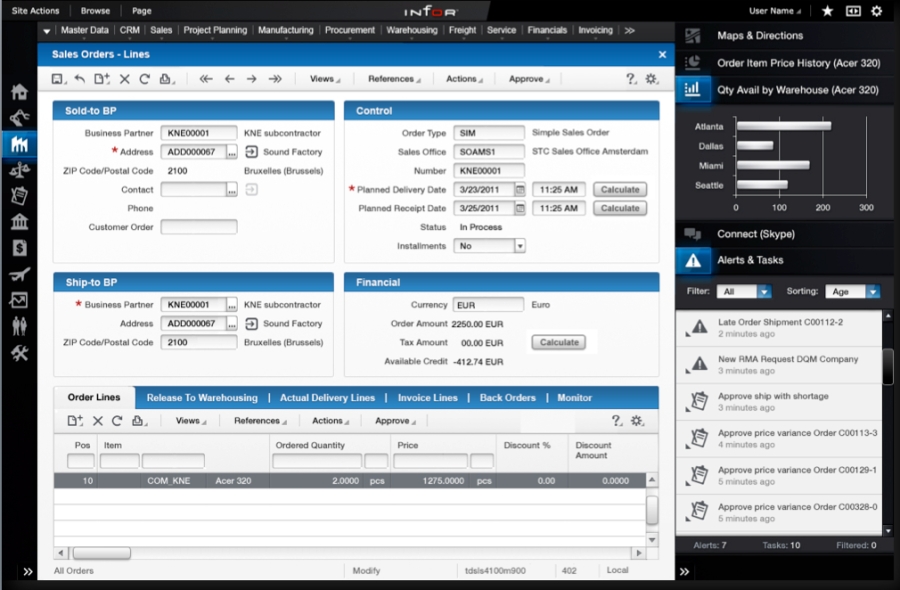Click New line icon in Order Lines toolbar
Screen dimensions: 900x590
(75, 421)
